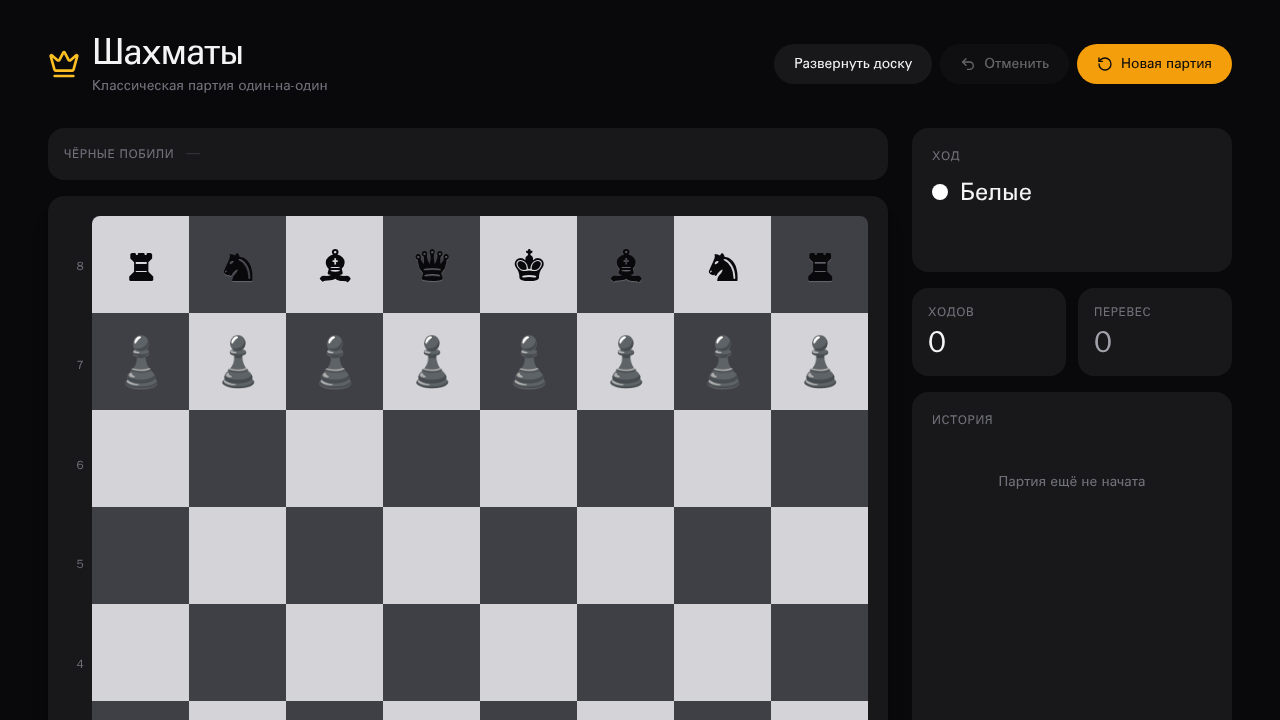This screenshot has width=1280, height=720.
Task: Click the empty square b4
Action: point(238,653)
